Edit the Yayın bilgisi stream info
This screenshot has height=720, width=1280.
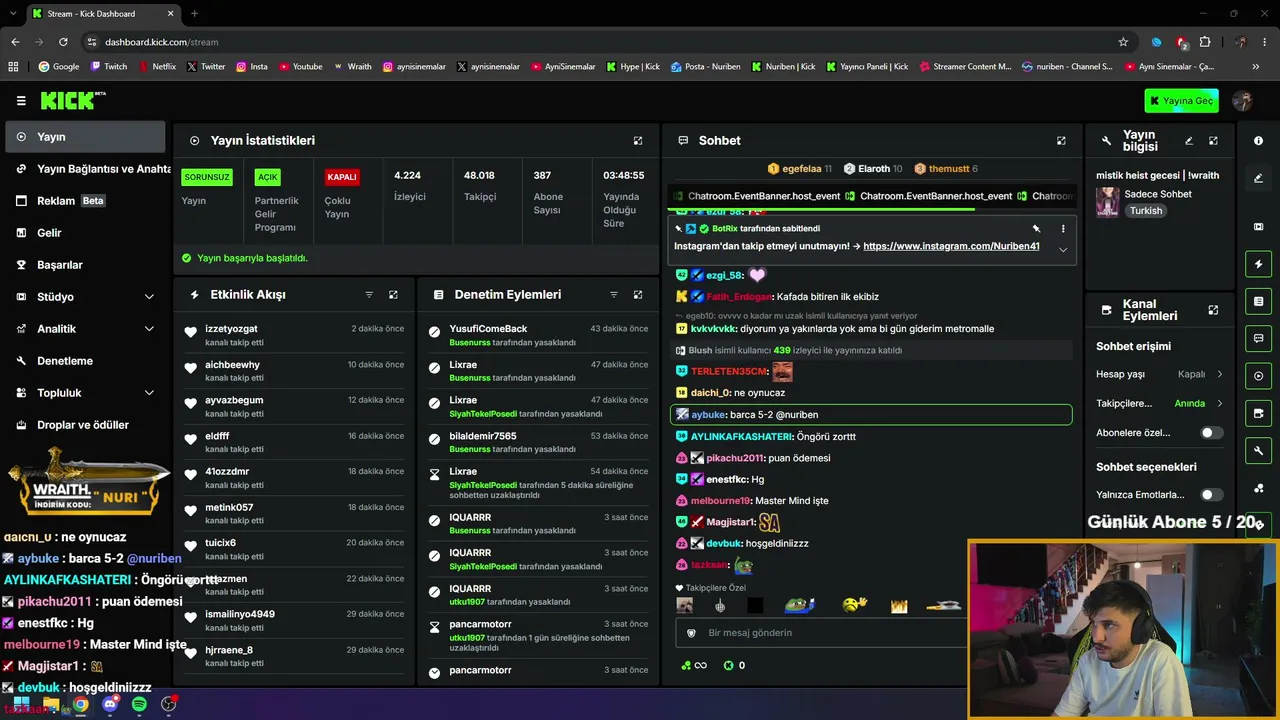1189,141
